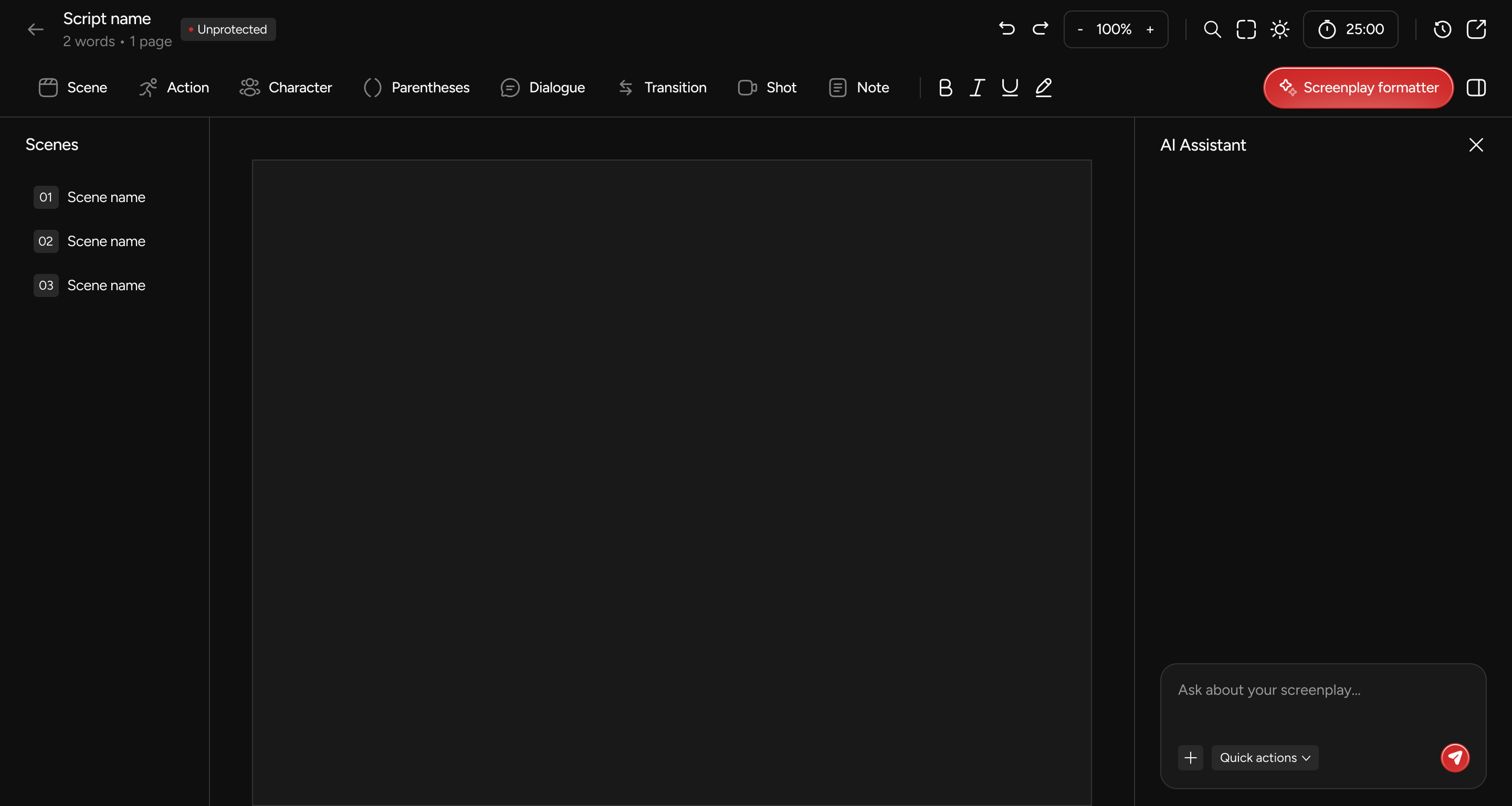Open version history clock icon

click(x=1442, y=29)
